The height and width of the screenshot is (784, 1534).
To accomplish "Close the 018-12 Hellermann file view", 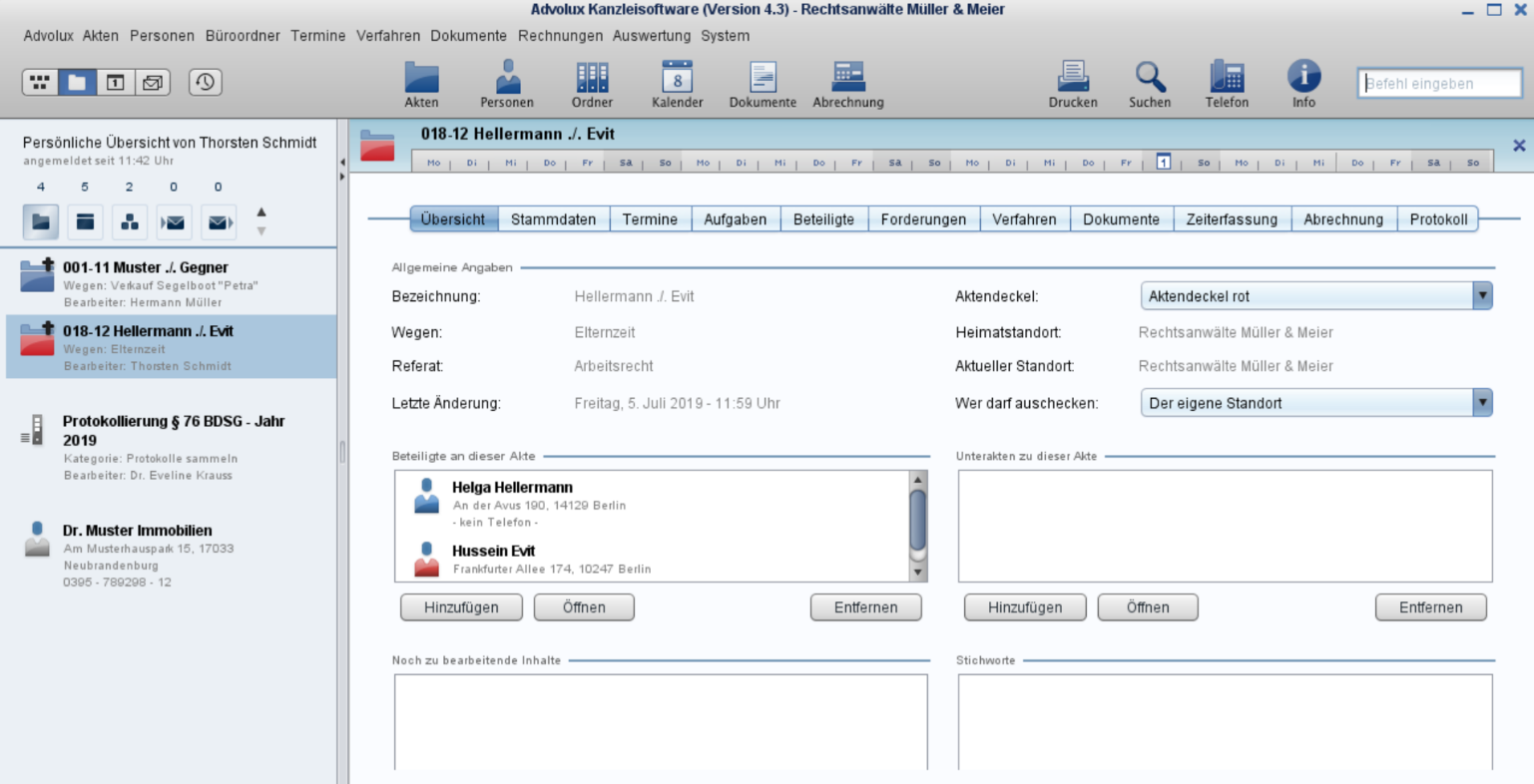I will tap(1519, 146).
